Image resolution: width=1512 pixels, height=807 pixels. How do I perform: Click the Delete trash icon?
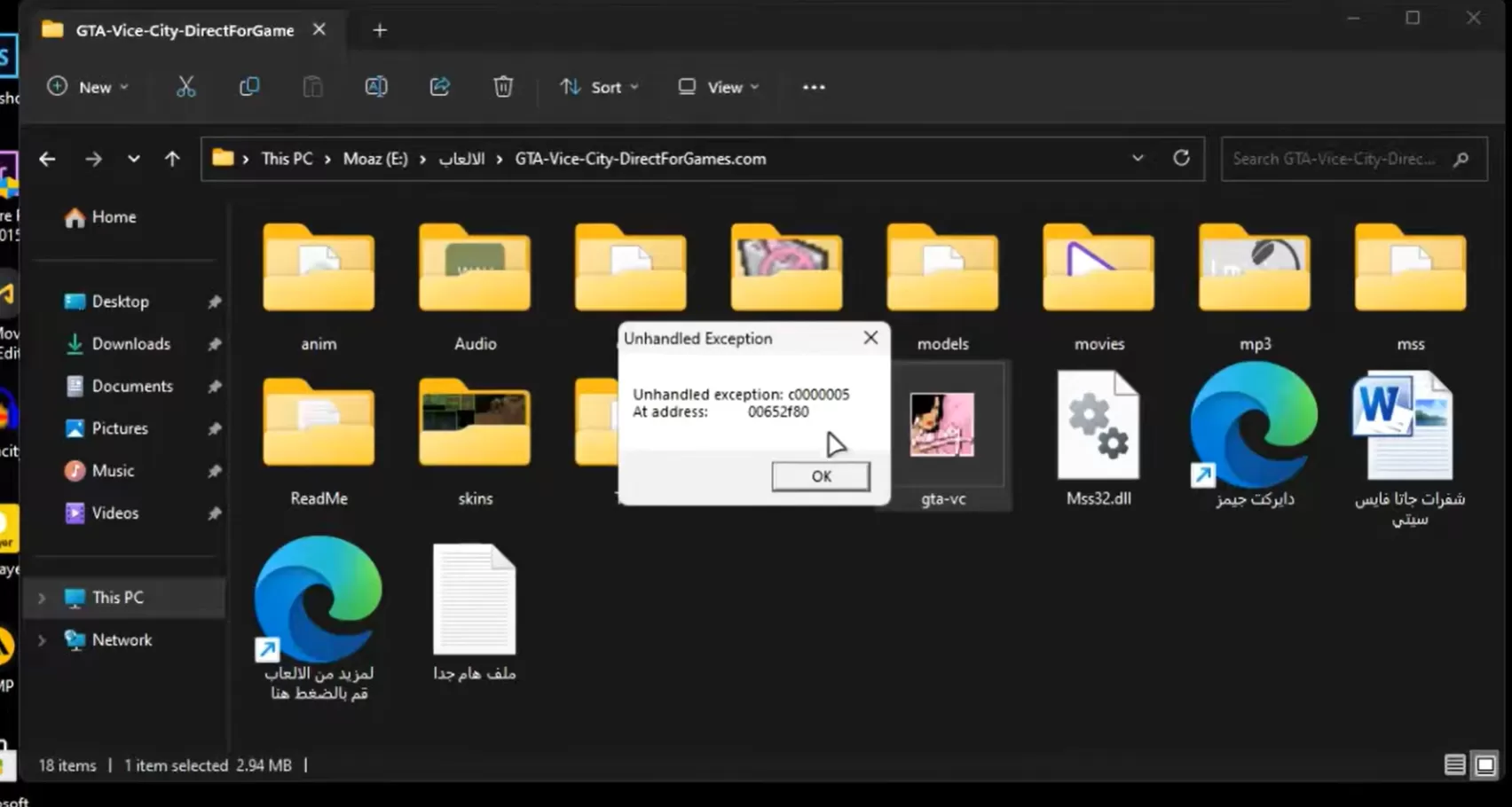(503, 87)
